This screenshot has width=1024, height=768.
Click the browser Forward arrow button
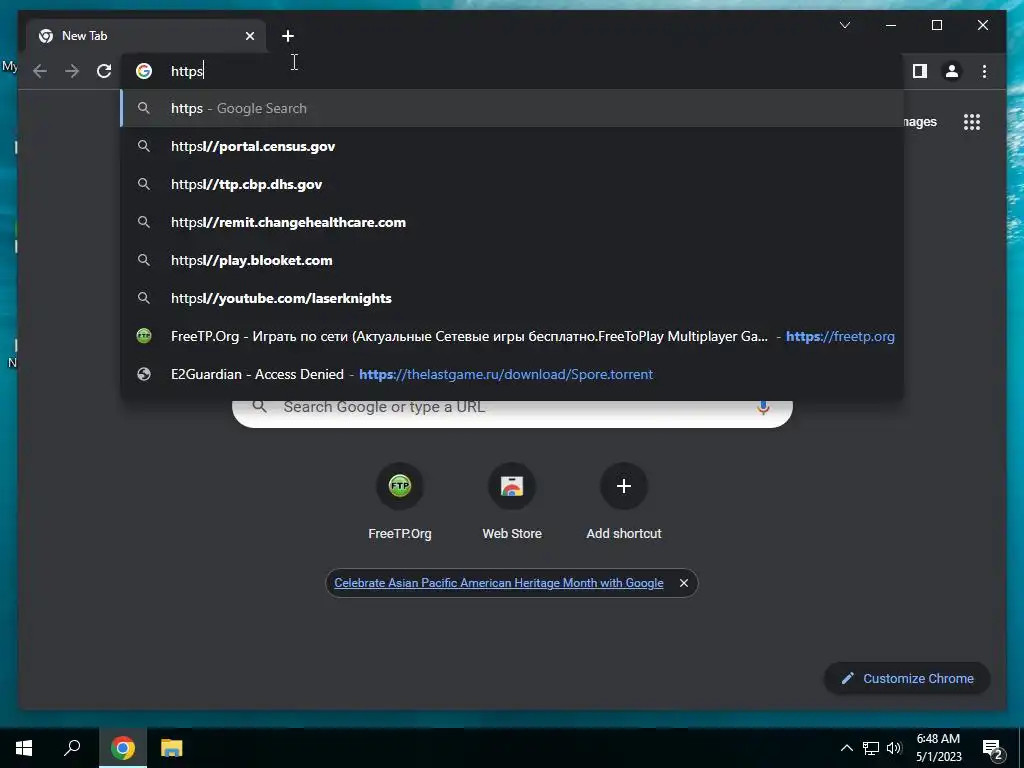pyautogui.click(x=72, y=71)
